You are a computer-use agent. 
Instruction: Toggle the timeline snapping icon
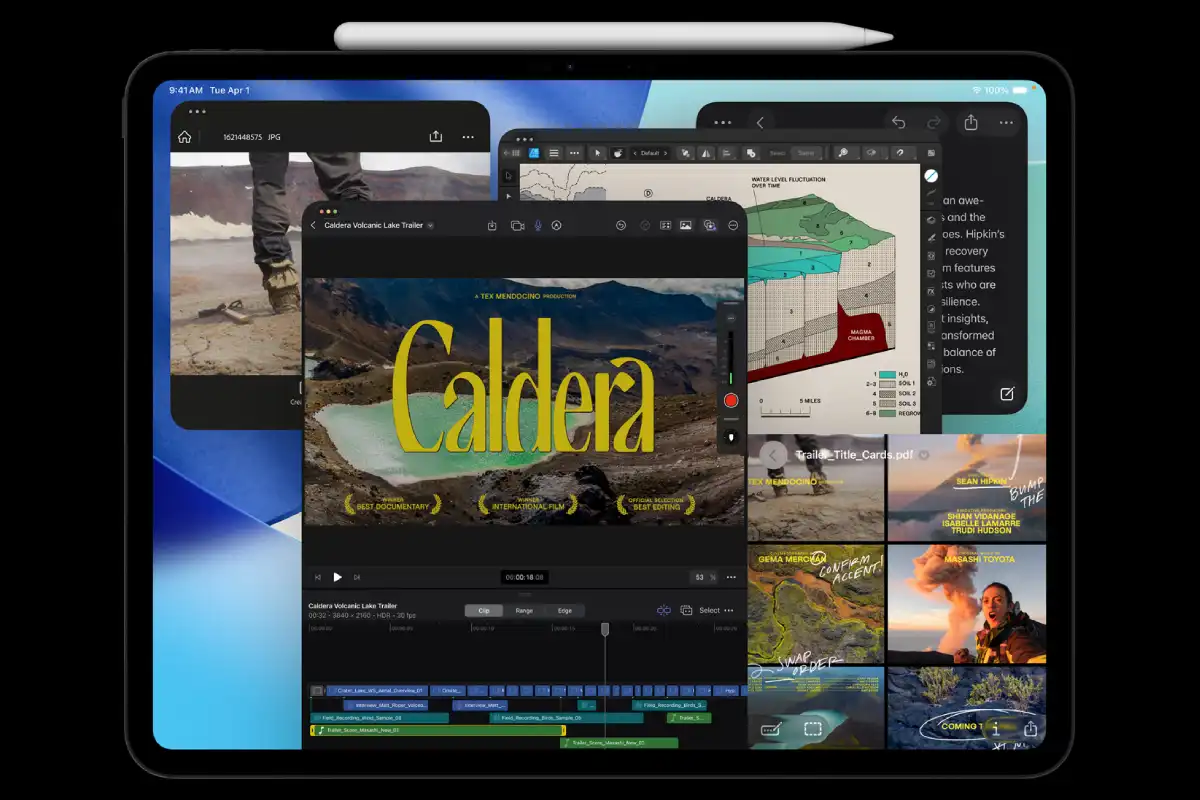tap(663, 610)
